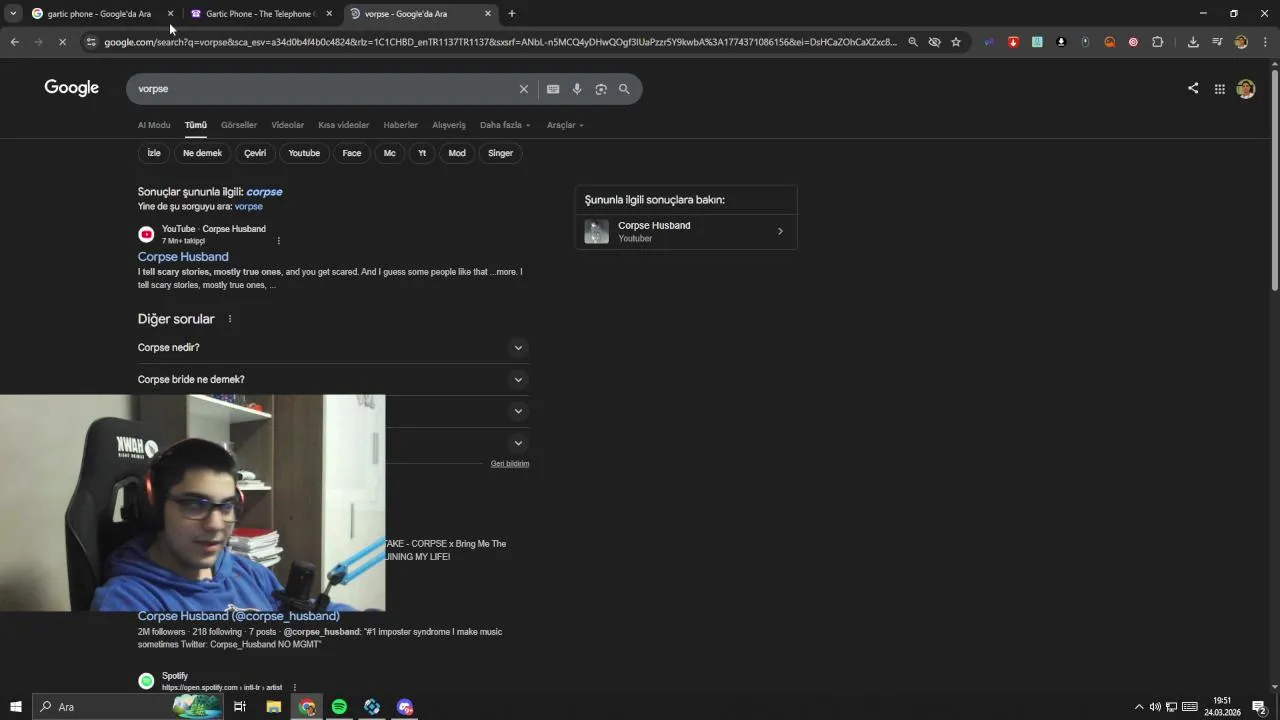Select the 'Ne demek' filter chip
1280x720 pixels.
point(202,153)
